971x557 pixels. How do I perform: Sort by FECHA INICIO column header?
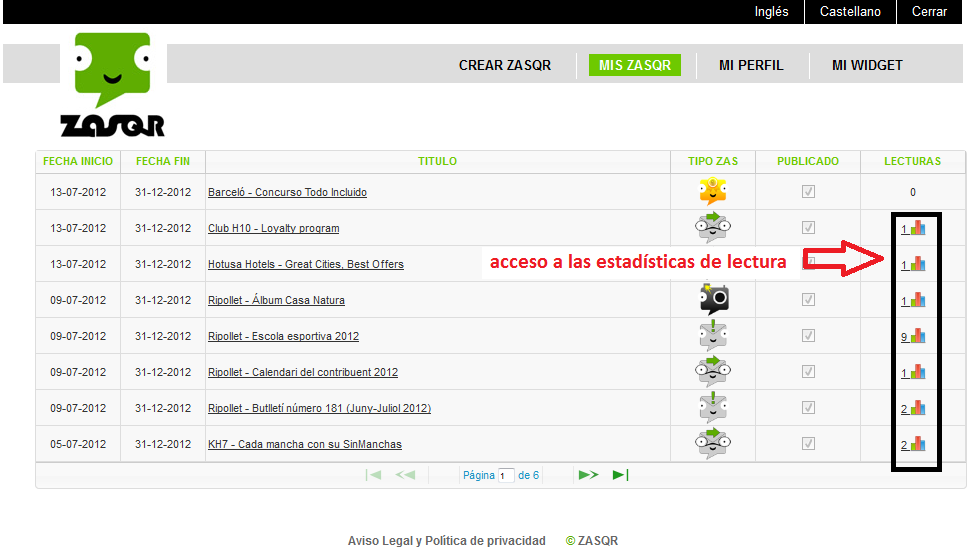(x=78, y=161)
